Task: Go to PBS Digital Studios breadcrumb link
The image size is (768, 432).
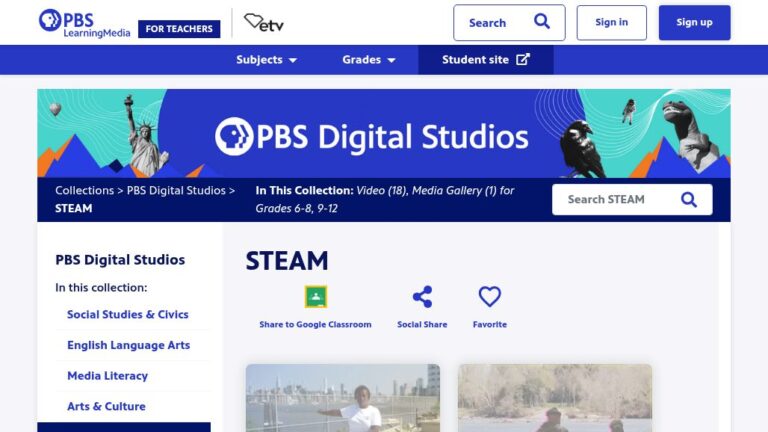Action: point(176,190)
